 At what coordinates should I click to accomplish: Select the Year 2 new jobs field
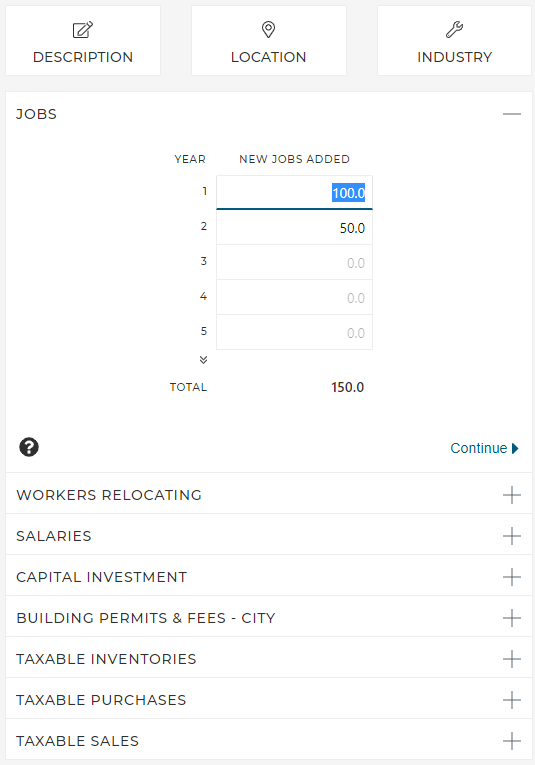295,228
